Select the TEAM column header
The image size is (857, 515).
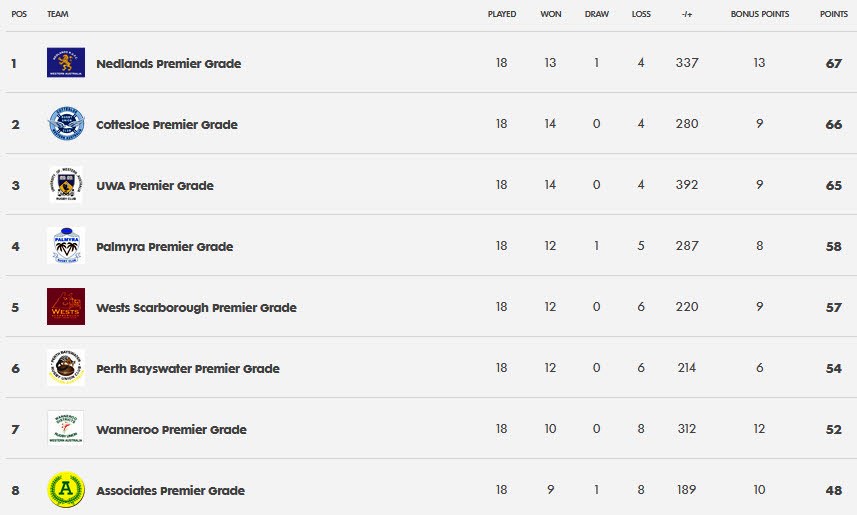pyautogui.click(x=57, y=14)
